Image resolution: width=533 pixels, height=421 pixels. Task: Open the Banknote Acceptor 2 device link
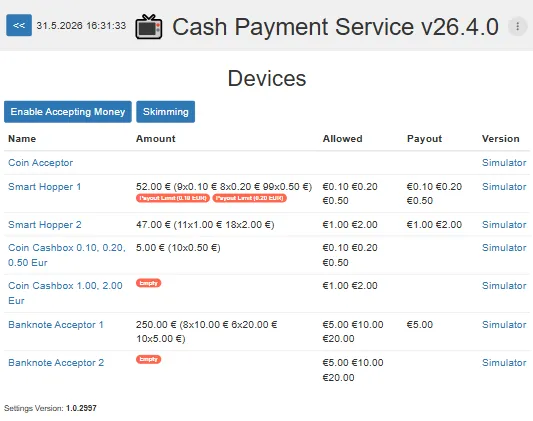[56, 363]
